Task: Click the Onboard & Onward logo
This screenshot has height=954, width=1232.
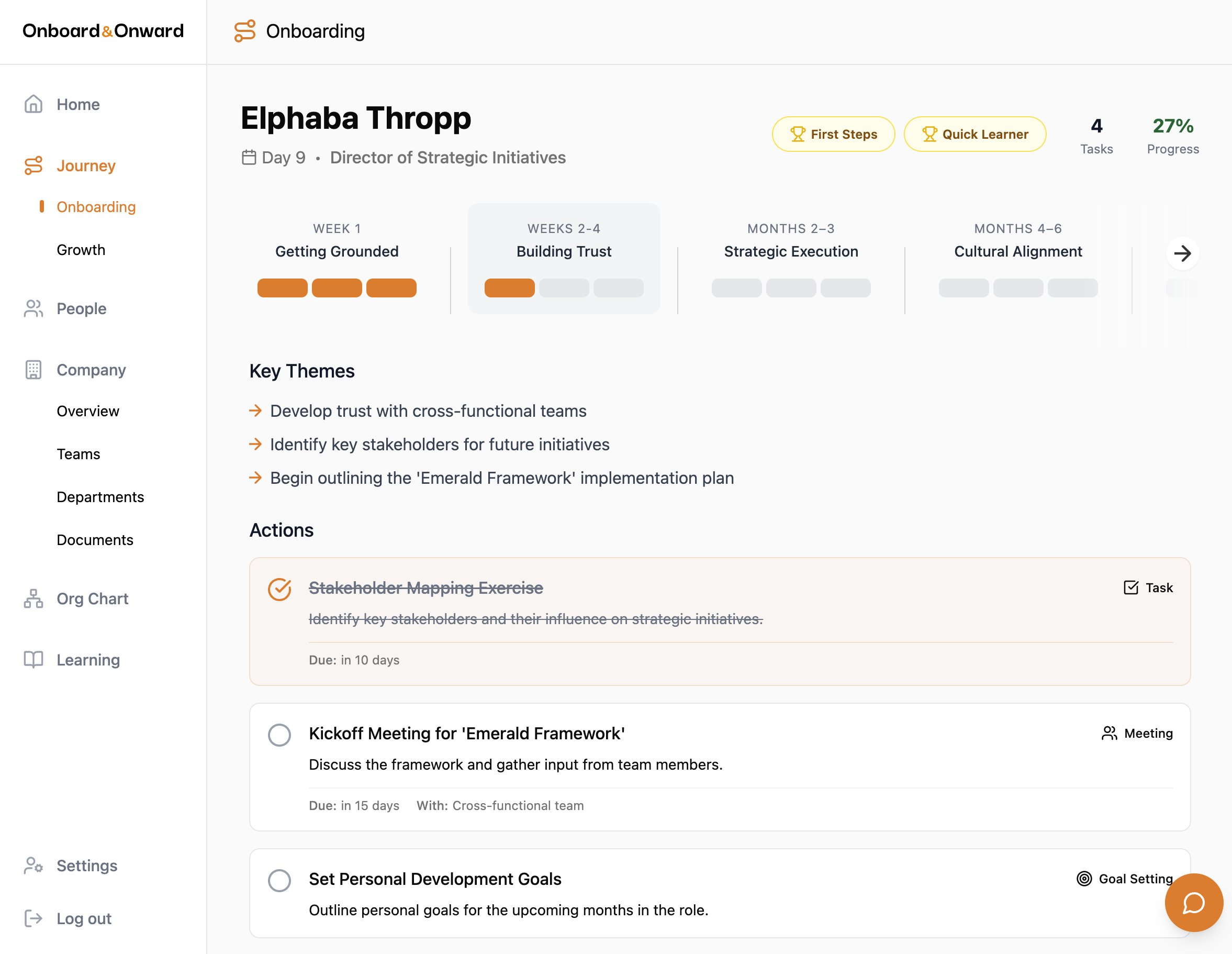Action: pos(103,31)
